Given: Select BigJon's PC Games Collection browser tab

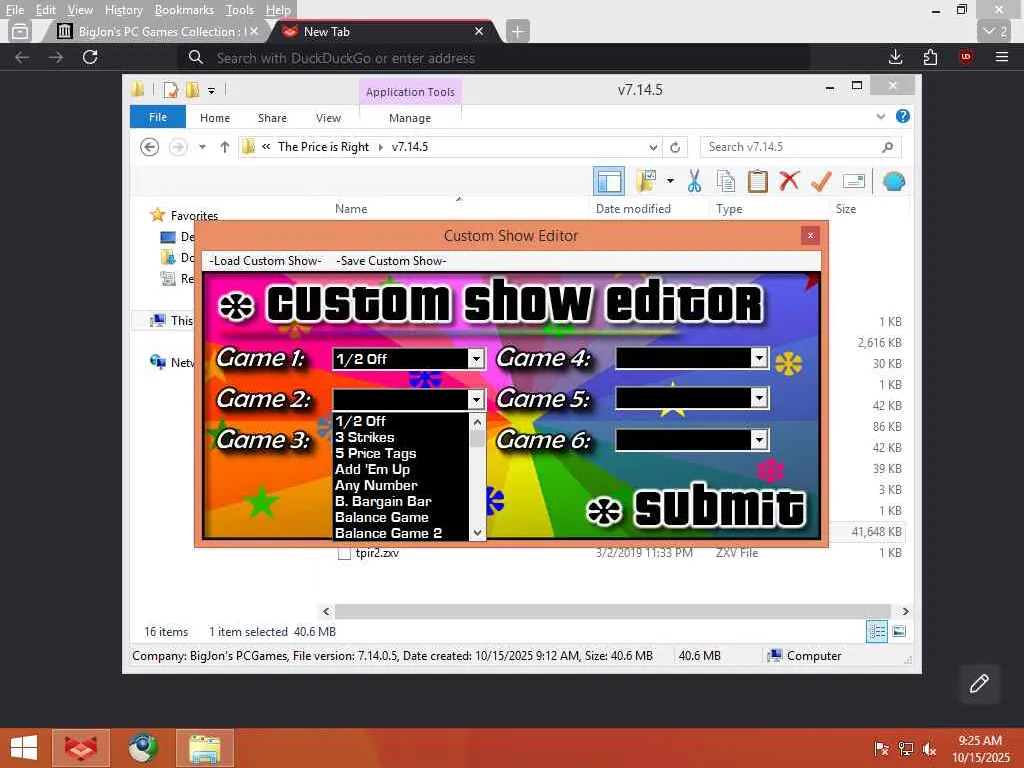Looking at the screenshot, I should click(155, 31).
